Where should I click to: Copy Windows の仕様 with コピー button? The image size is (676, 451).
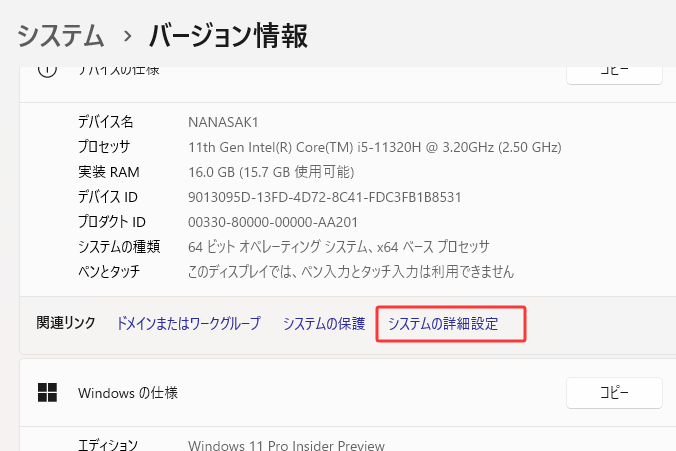pos(614,392)
